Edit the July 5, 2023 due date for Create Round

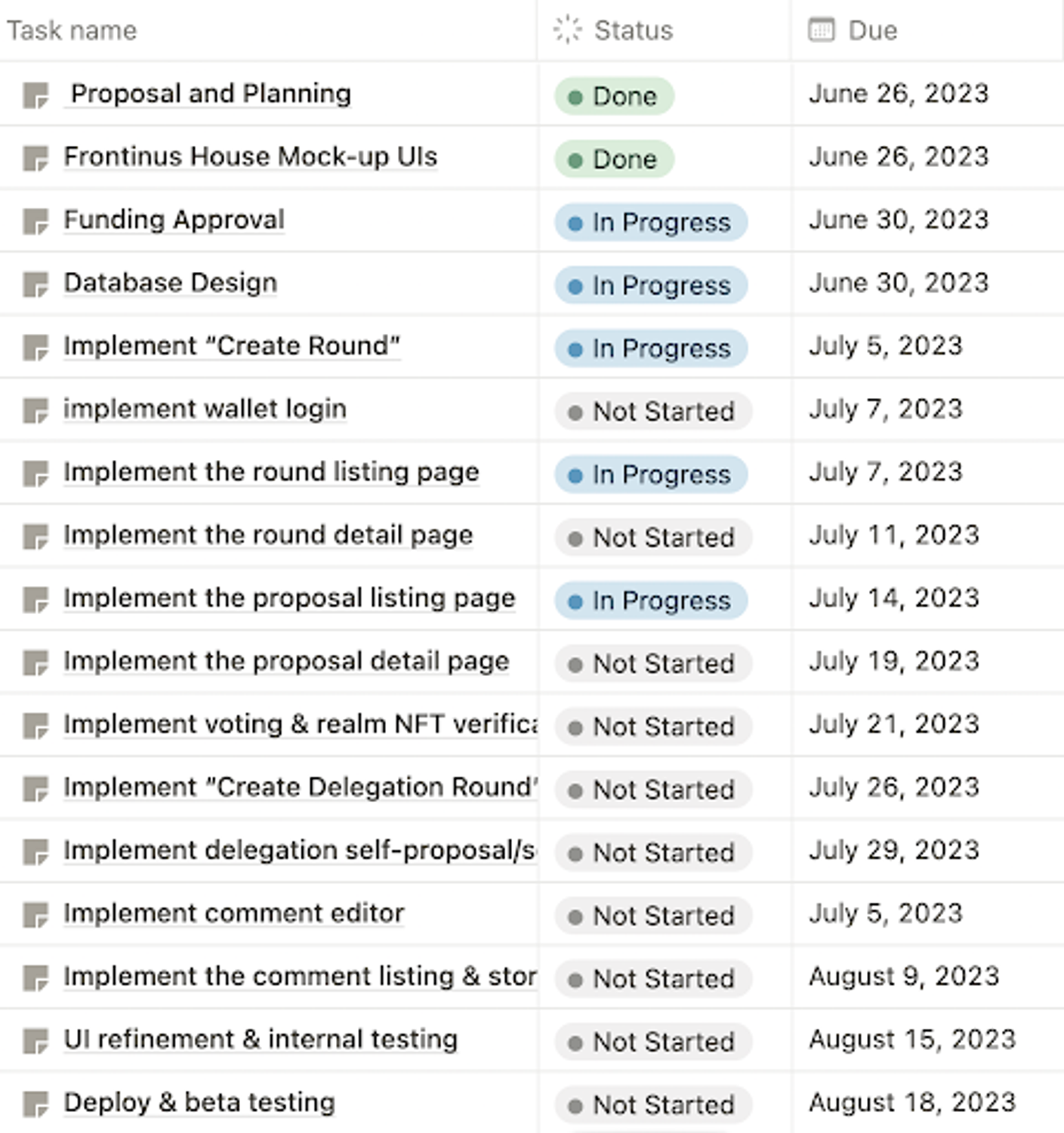click(x=885, y=346)
